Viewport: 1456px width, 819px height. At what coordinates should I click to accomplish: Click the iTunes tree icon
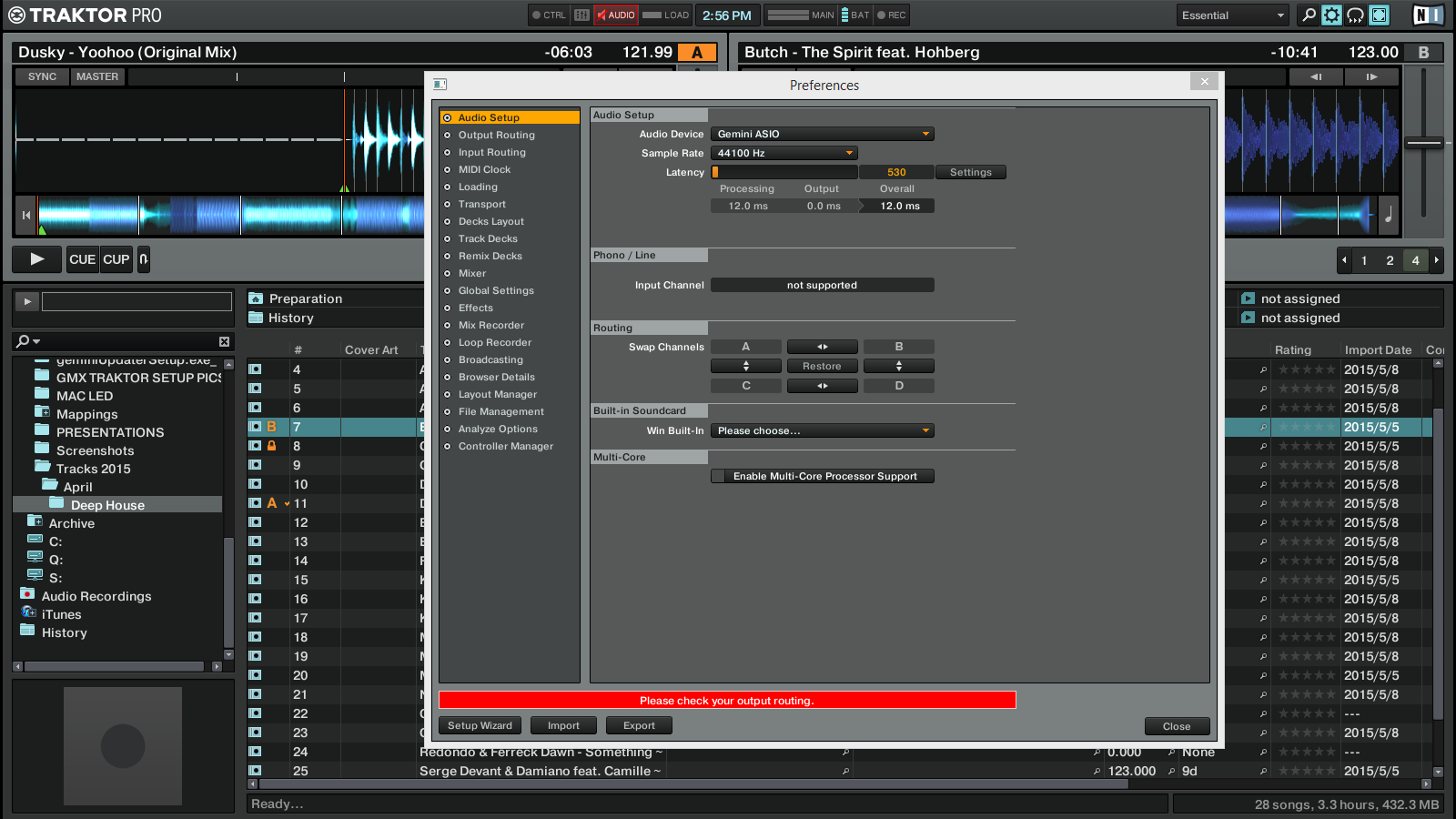point(28,612)
